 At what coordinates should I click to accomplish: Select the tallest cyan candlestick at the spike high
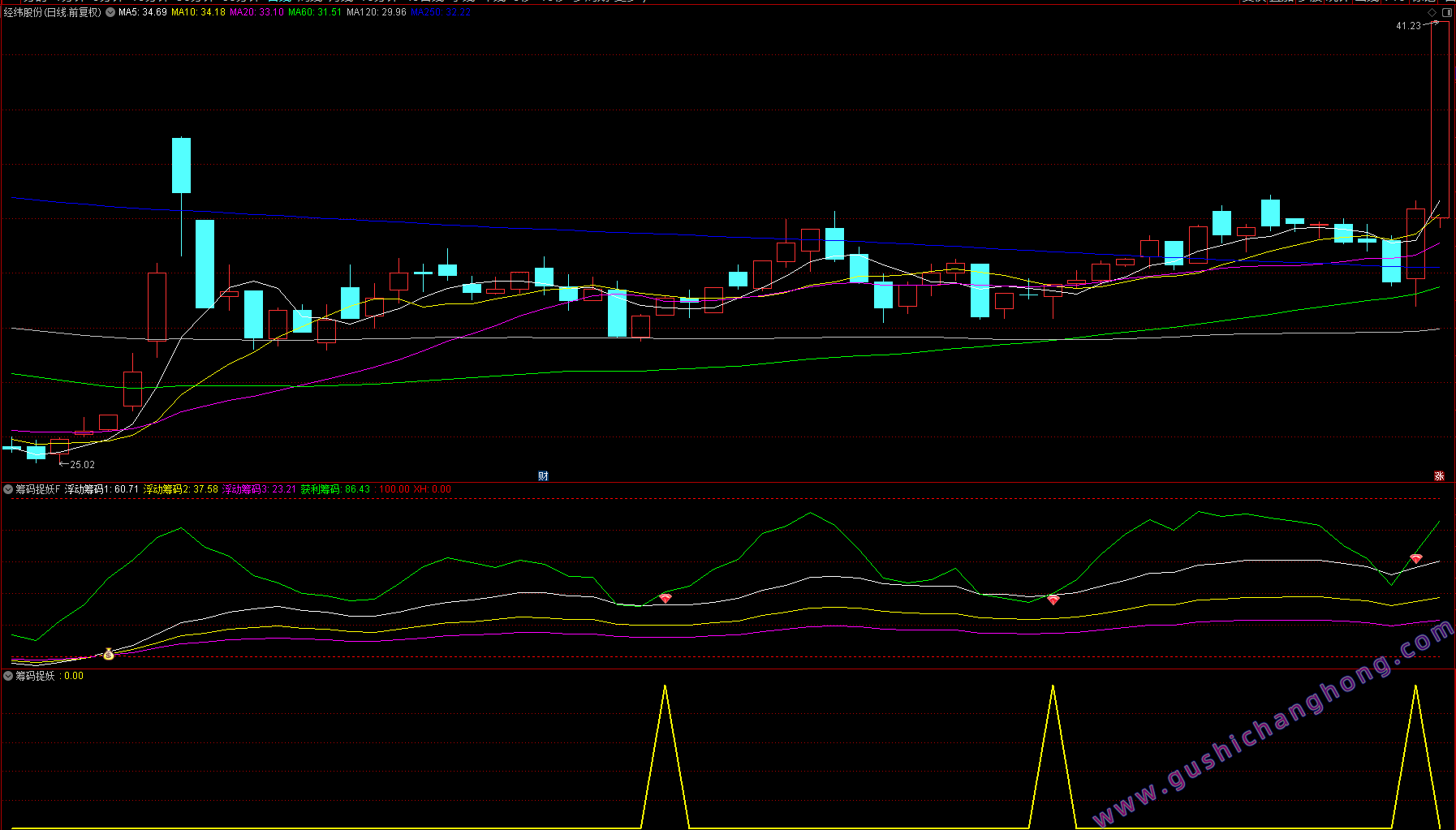[181, 166]
